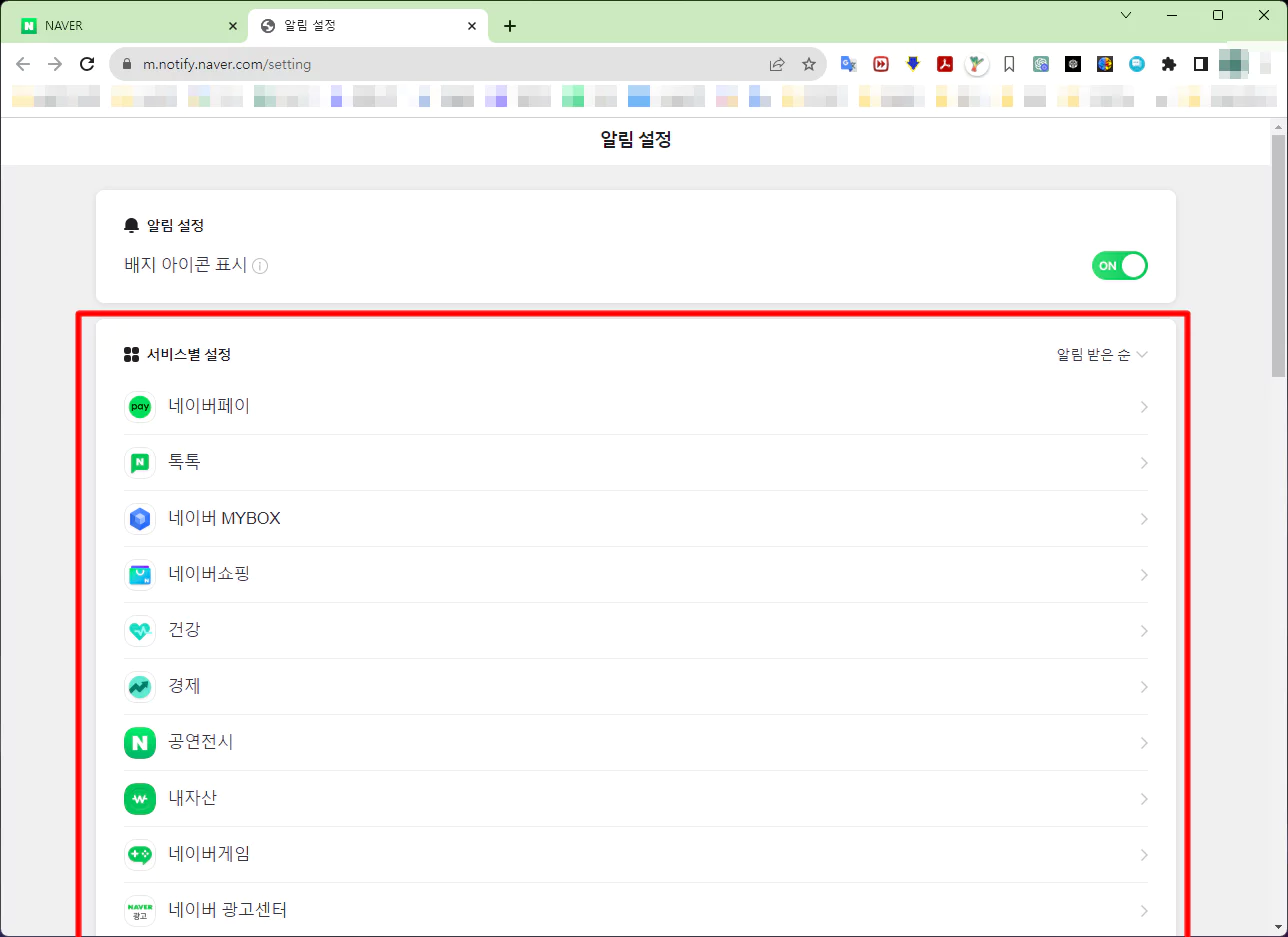Viewport: 1288px width, 937px height.
Task: Turn off the 배지 아이콘 표시 ON switch
Action: point(1120,266)
